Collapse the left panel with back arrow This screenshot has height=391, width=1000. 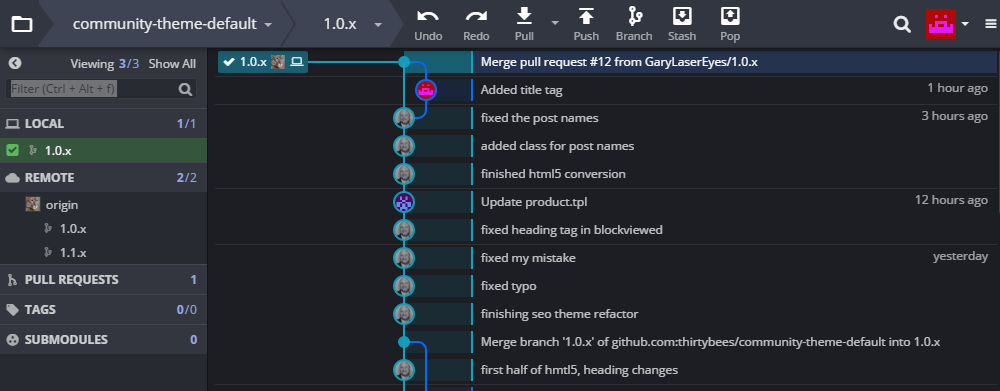click(x=15, y=63)
